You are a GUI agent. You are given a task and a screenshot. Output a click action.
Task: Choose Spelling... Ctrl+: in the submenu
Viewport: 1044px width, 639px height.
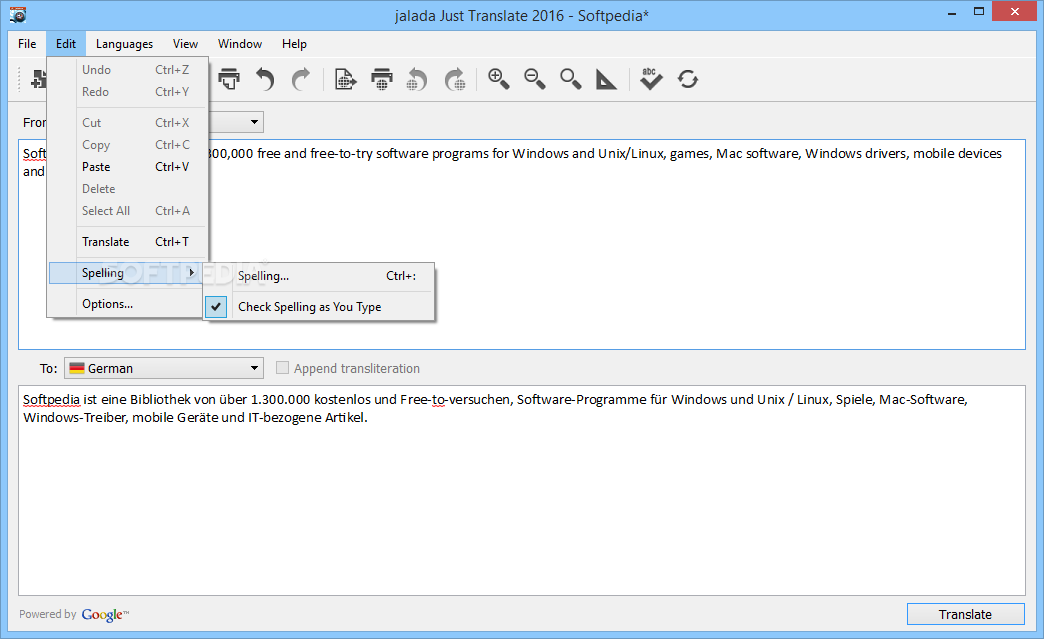[x=319, y=276]
